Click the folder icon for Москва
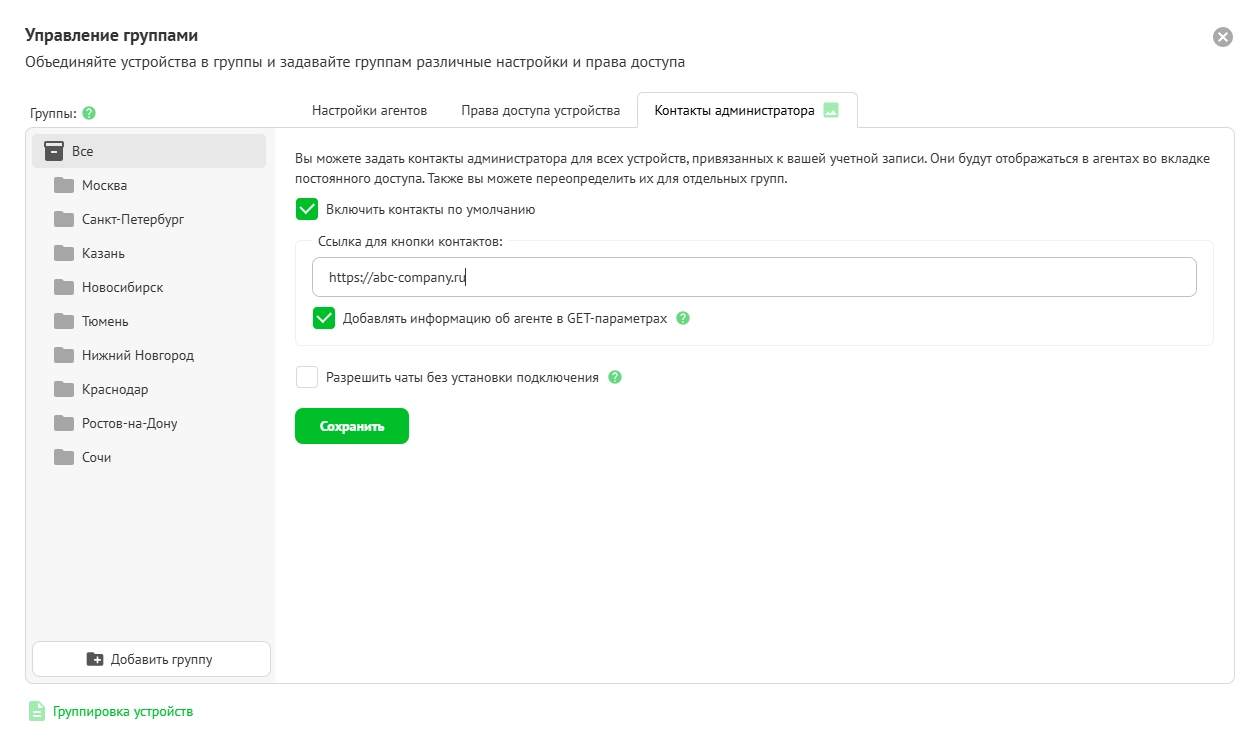This screenshot has width=1260, height=748. [64, 185]
